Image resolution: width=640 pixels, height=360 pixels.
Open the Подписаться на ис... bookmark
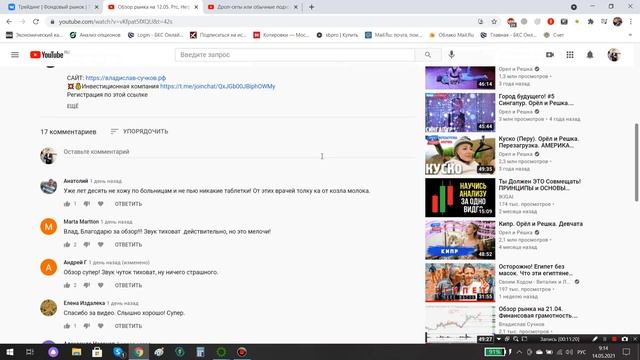[218, 35]
